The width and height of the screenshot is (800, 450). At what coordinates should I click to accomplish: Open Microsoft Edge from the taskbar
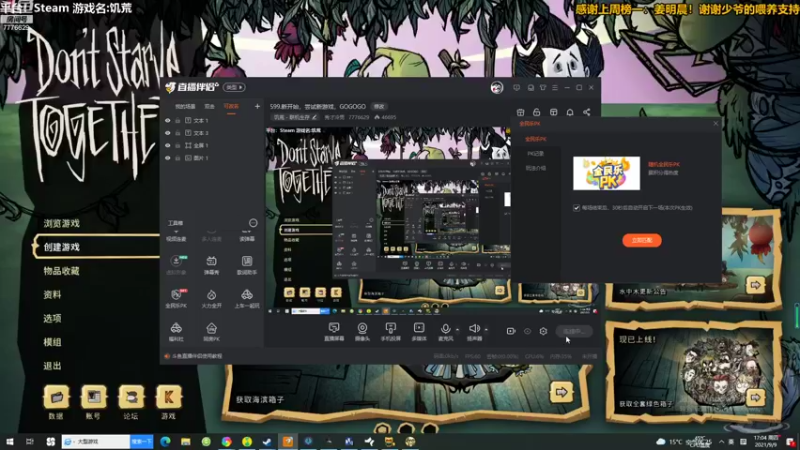165,441
